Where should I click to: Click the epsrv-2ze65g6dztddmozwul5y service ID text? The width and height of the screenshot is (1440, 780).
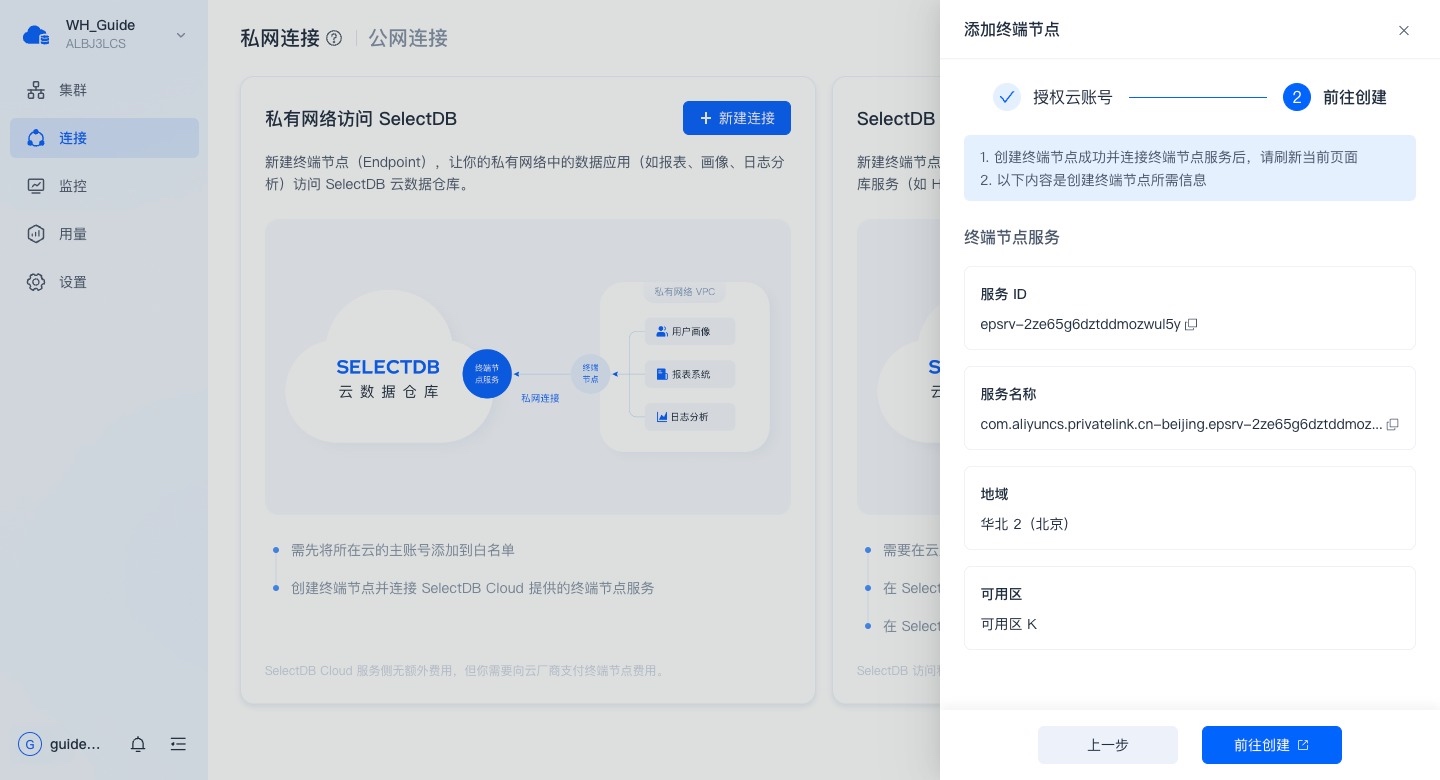1080,324
